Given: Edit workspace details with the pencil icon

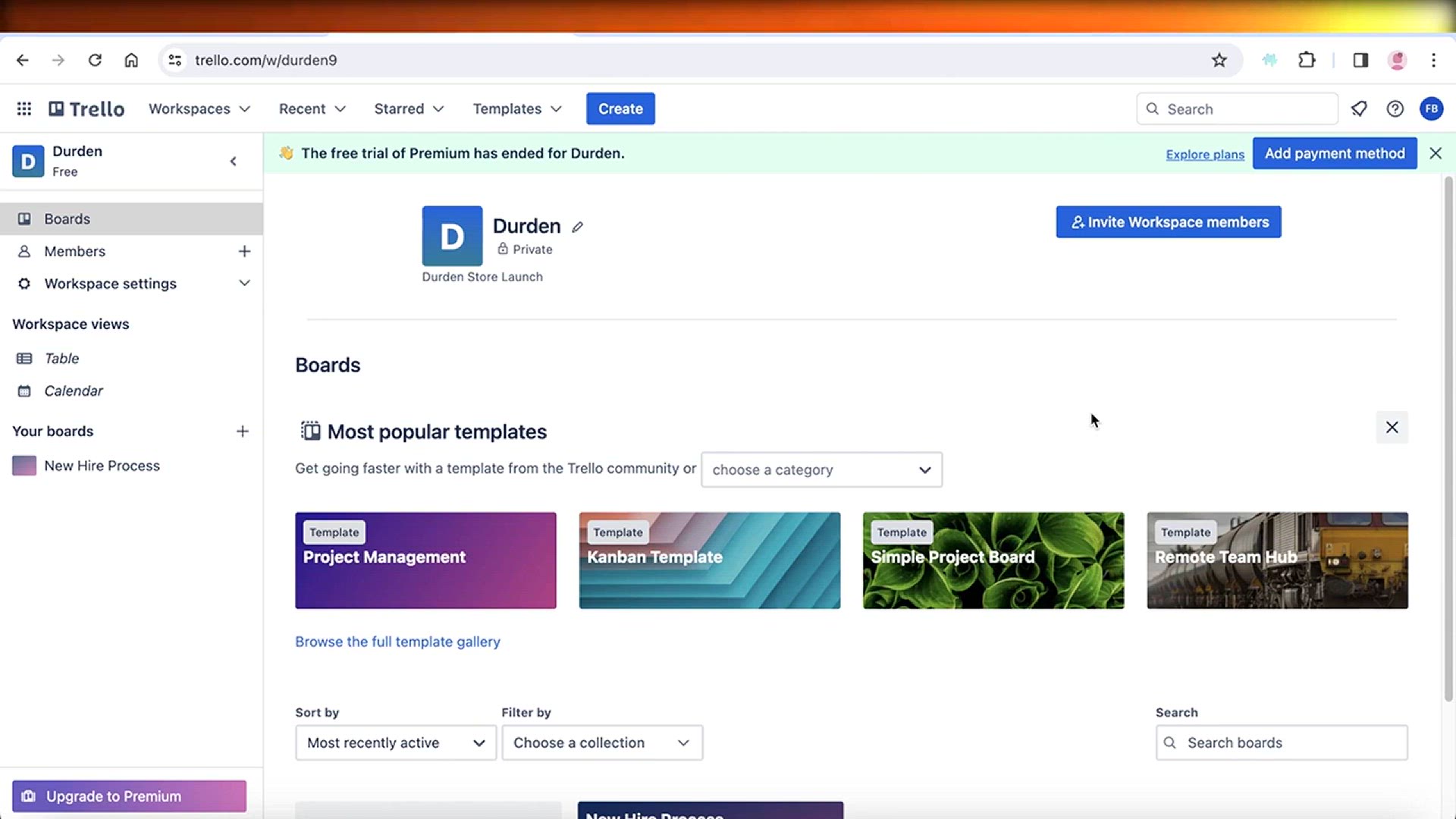Looking at the screenshot, I should (577, 227).
